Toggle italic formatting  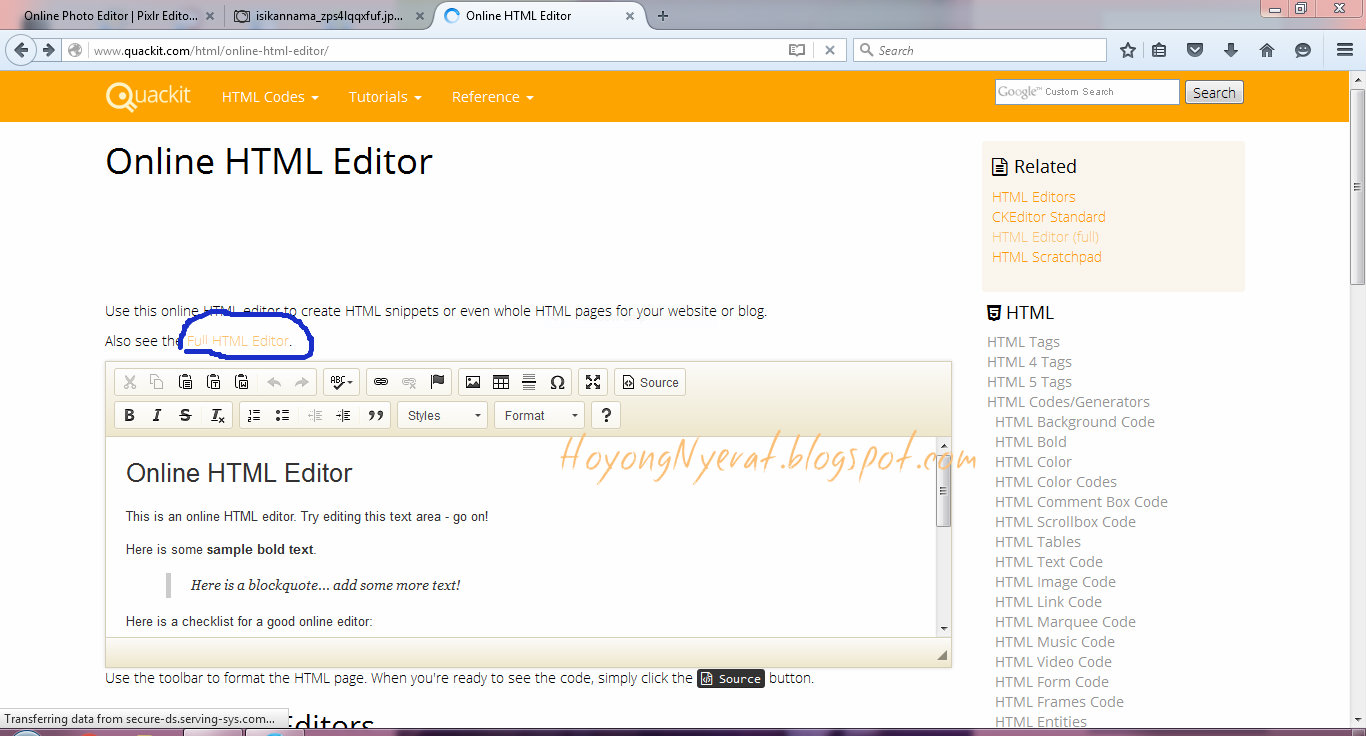[x=157, y=414]
